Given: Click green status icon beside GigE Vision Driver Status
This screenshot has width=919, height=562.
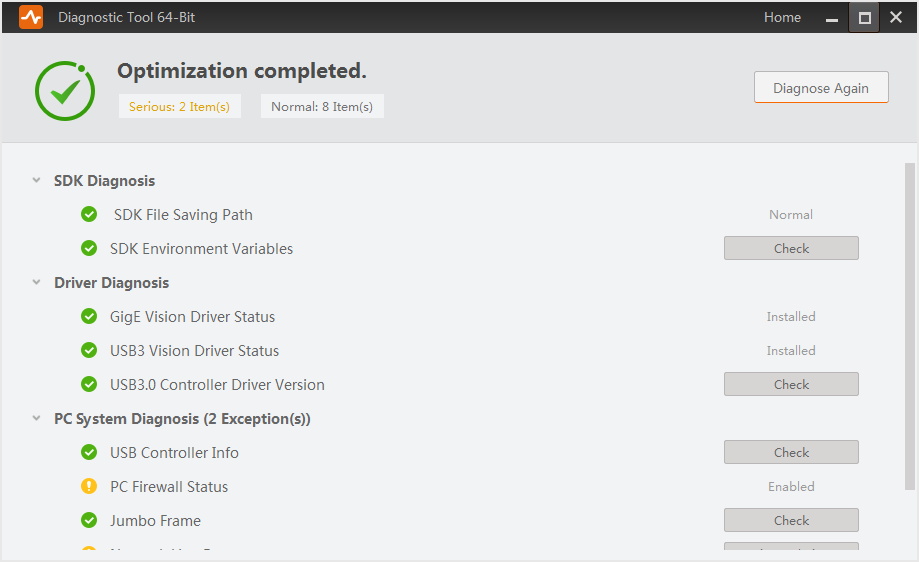Looking at the screenshot, I should pos(89,316).
